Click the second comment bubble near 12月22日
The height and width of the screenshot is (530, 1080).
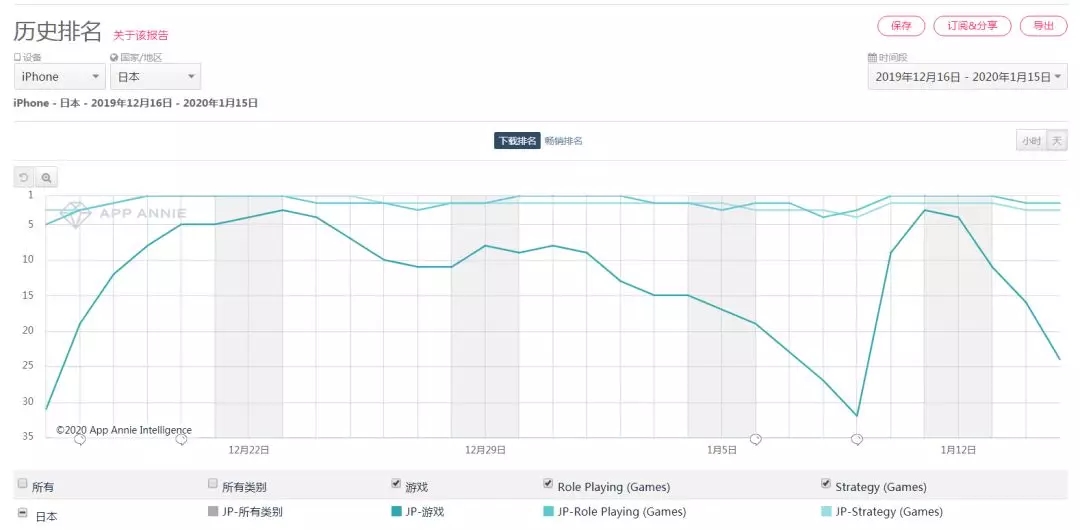(181, 439)
